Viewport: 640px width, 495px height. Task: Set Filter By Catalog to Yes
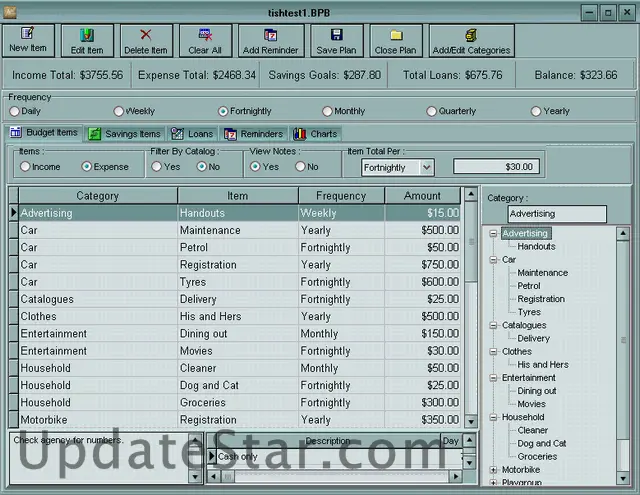[157, 166]
